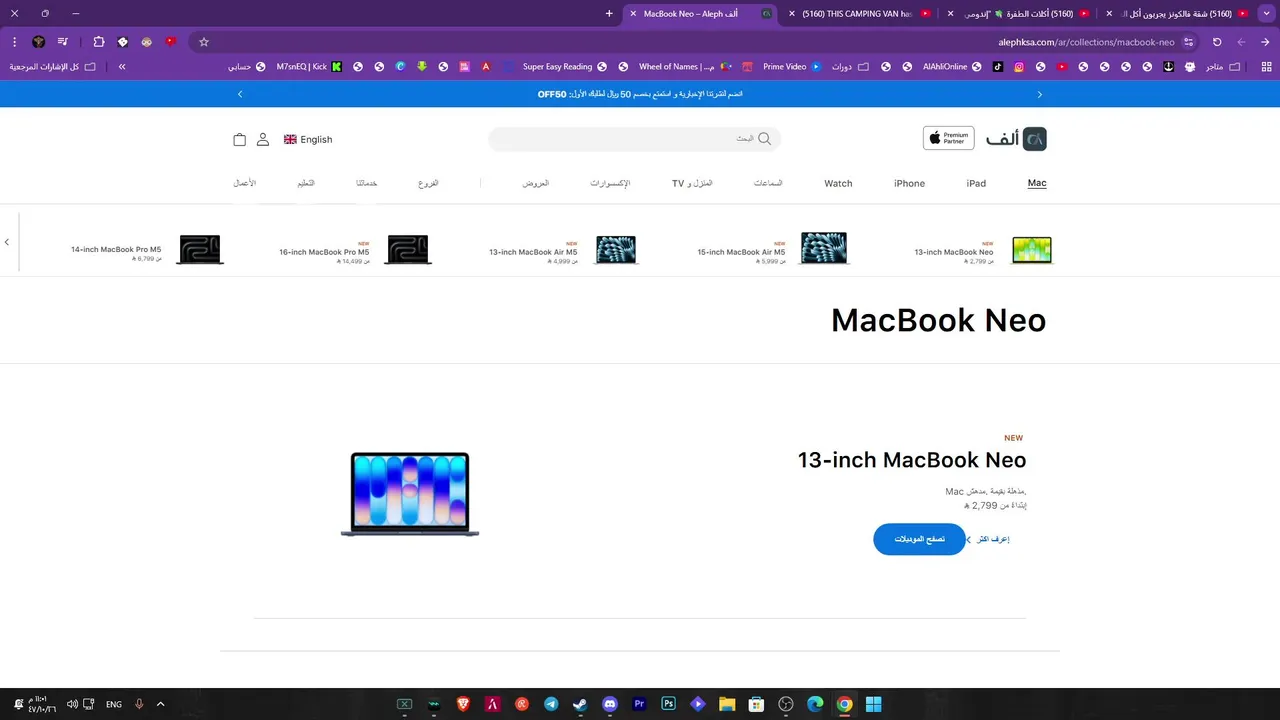Open the المنزل و TV menu
Screen dimensions: 1280x720
(x=692, y=183)
